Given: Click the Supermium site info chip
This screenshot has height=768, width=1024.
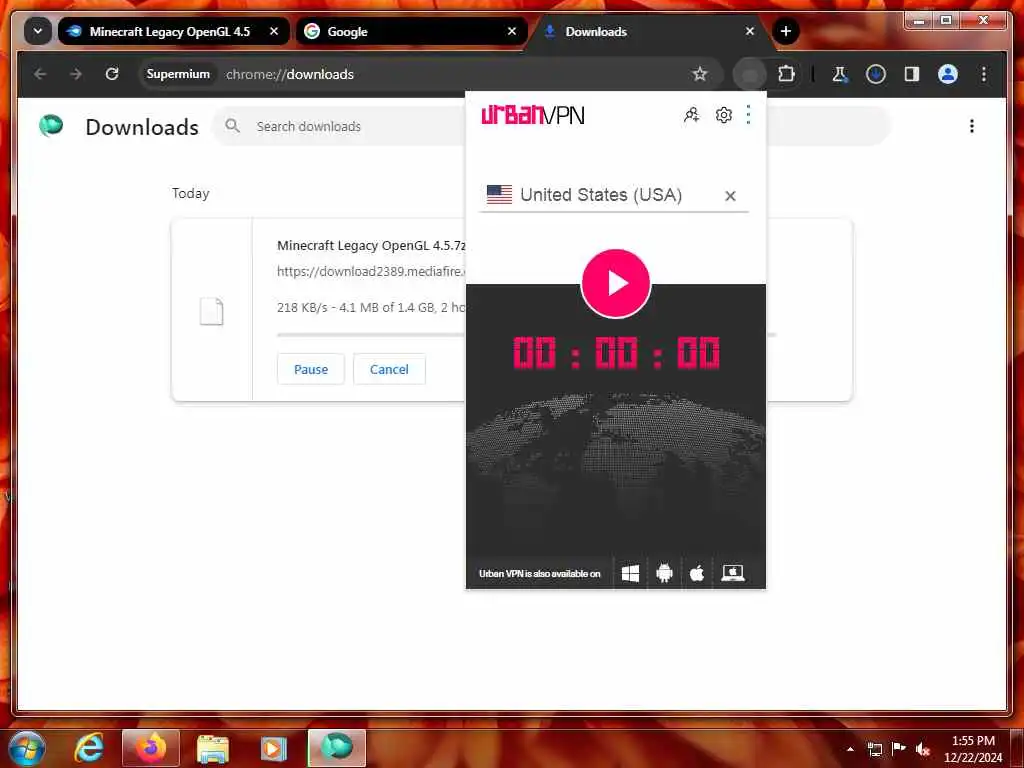Looking at the screenshot, I should (178, 74).
